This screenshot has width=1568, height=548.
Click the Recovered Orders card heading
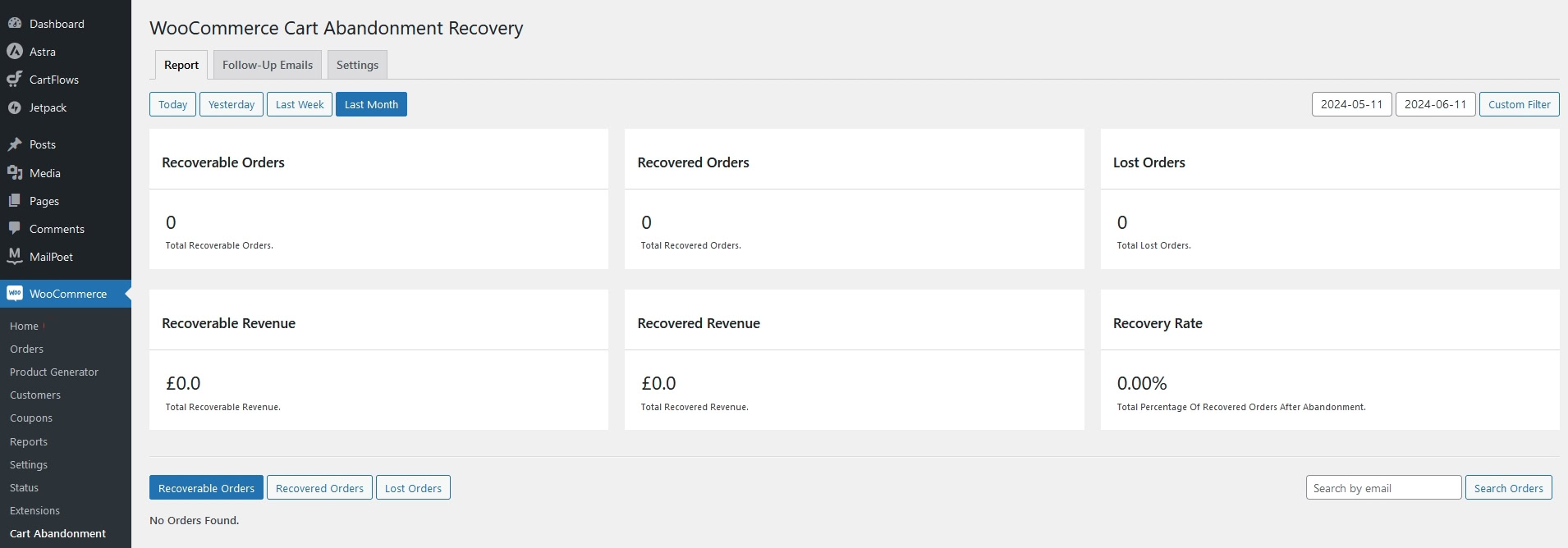coord(693,162)
